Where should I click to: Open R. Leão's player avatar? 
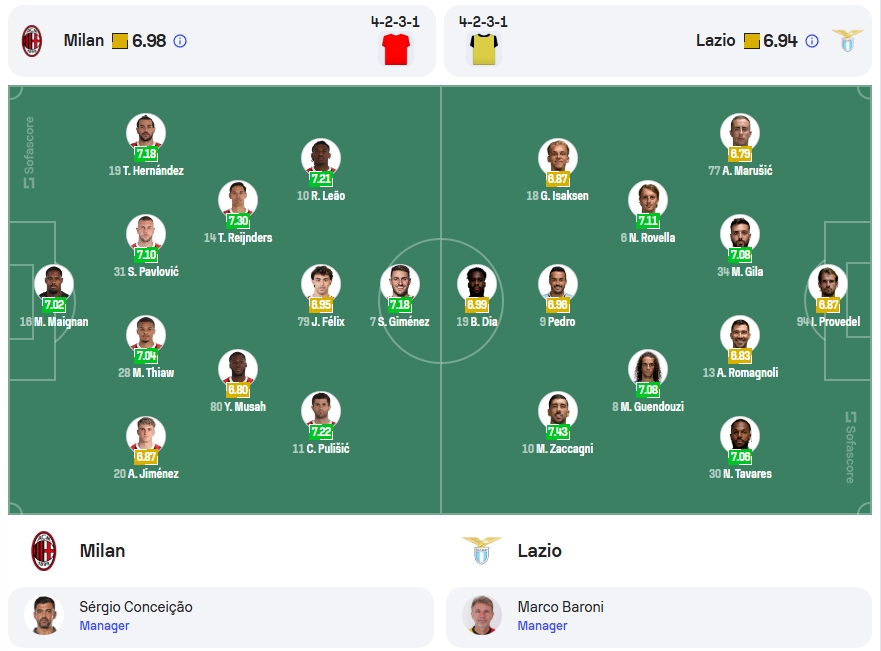pyautogui.click(x=321, y=158)
